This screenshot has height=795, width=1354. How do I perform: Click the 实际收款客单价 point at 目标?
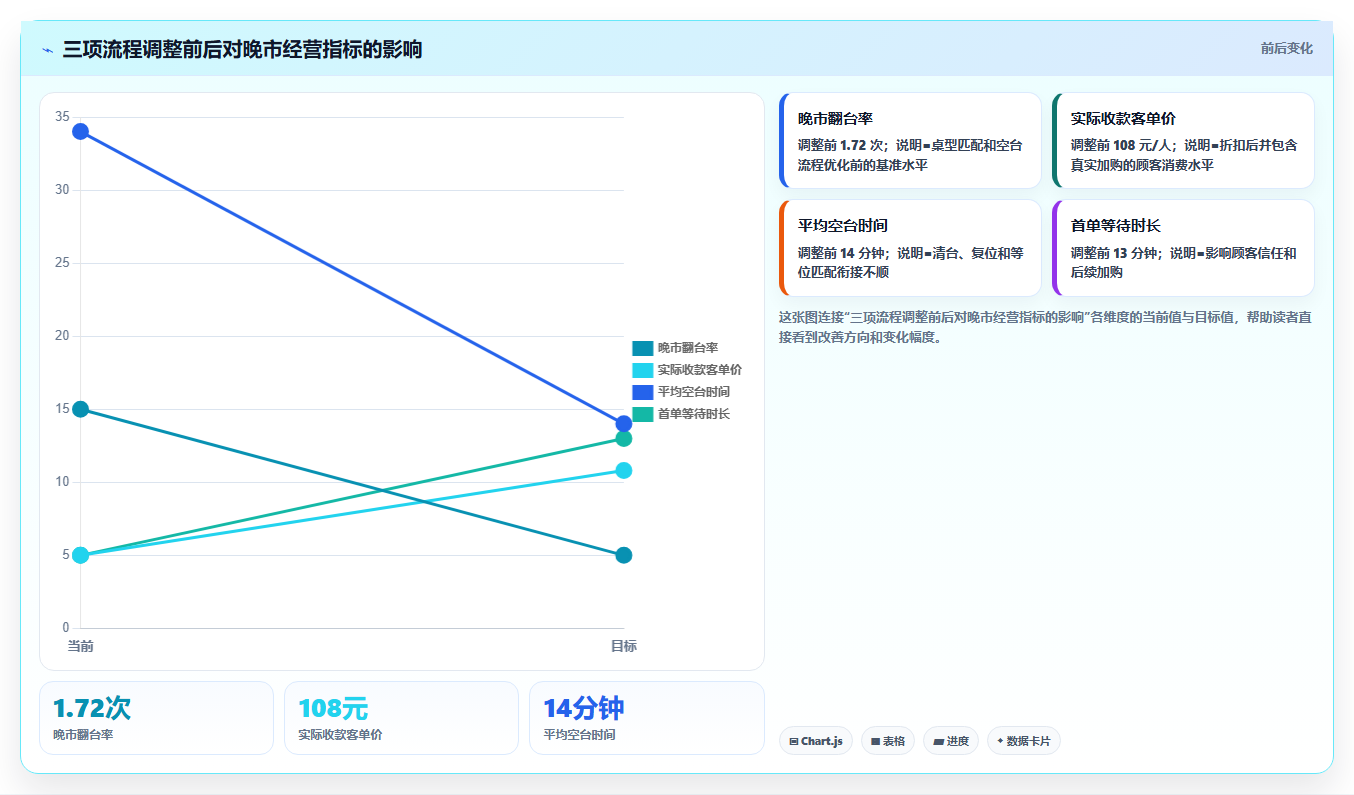point(624,471)
